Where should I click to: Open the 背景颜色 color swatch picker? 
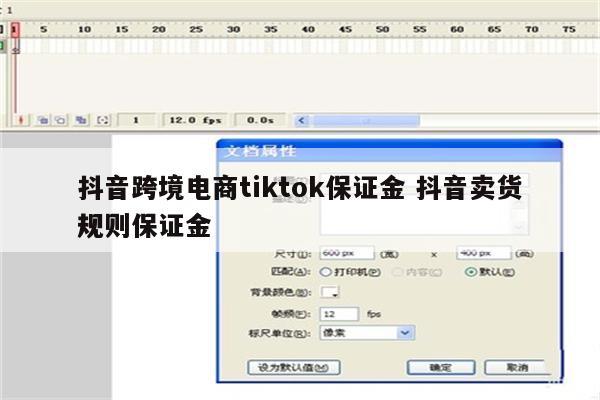(x=329, y=292)
